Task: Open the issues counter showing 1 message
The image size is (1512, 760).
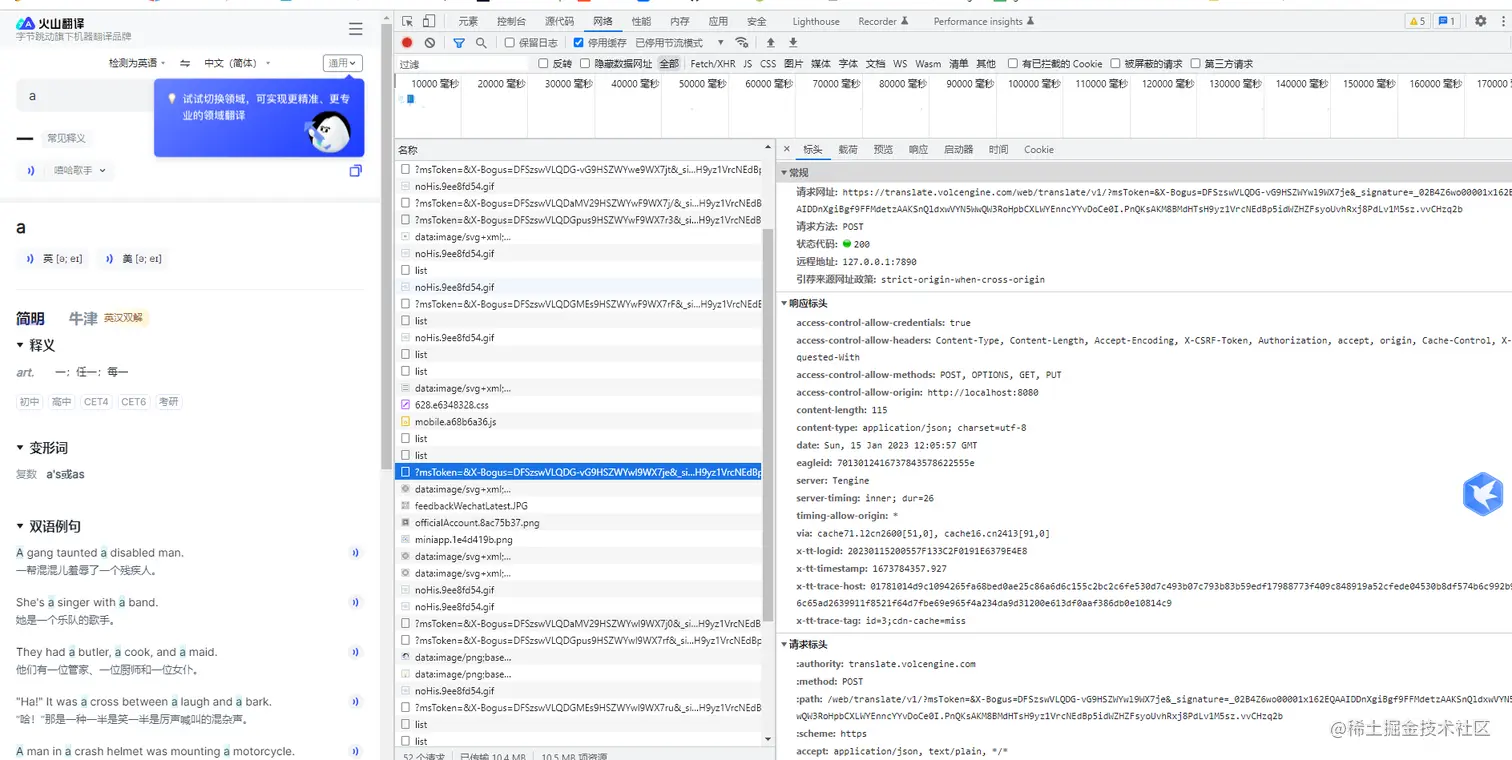Action: coord(1447,21)
